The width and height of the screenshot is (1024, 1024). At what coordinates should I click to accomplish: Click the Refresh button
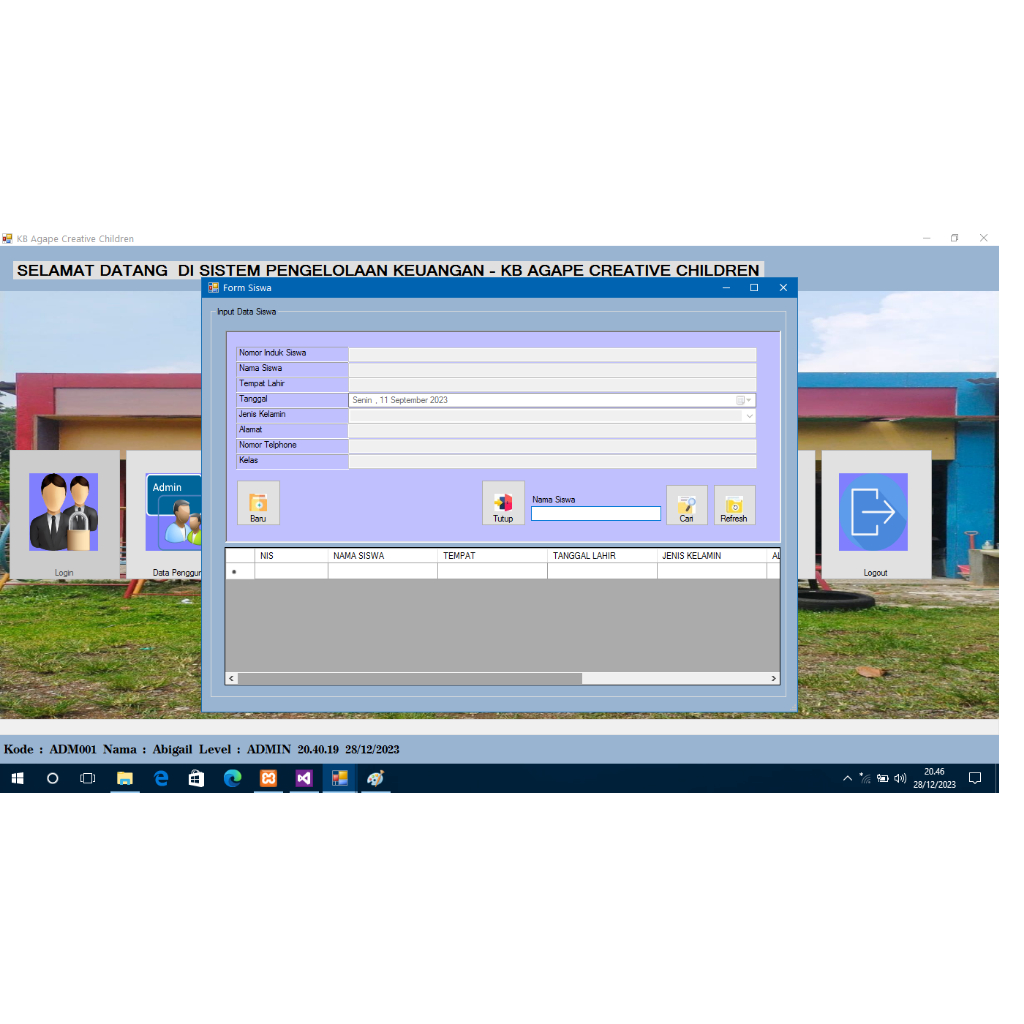click(734, 504)
